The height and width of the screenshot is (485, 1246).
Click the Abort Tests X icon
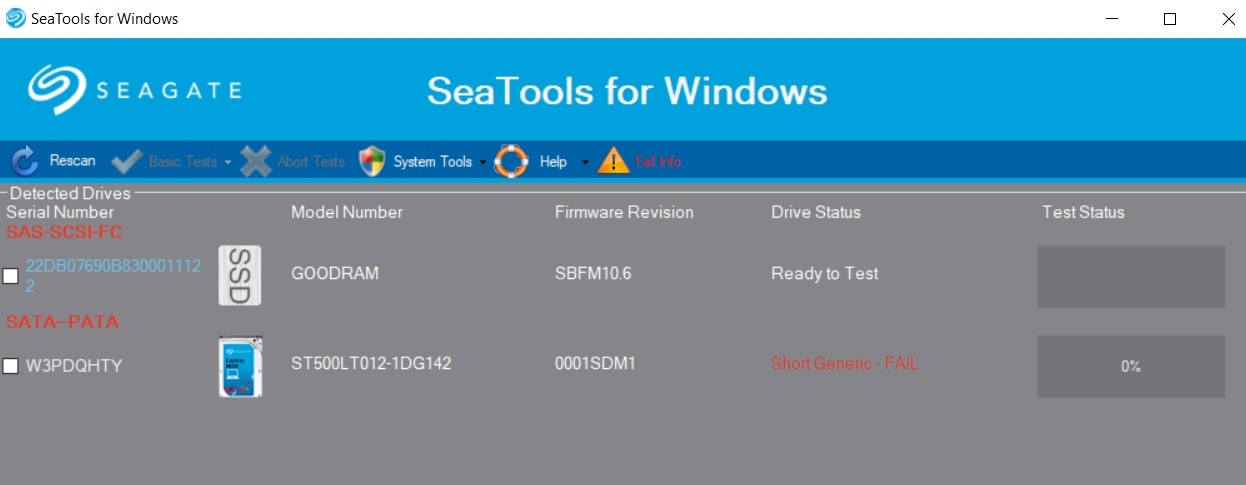[256, 161]
